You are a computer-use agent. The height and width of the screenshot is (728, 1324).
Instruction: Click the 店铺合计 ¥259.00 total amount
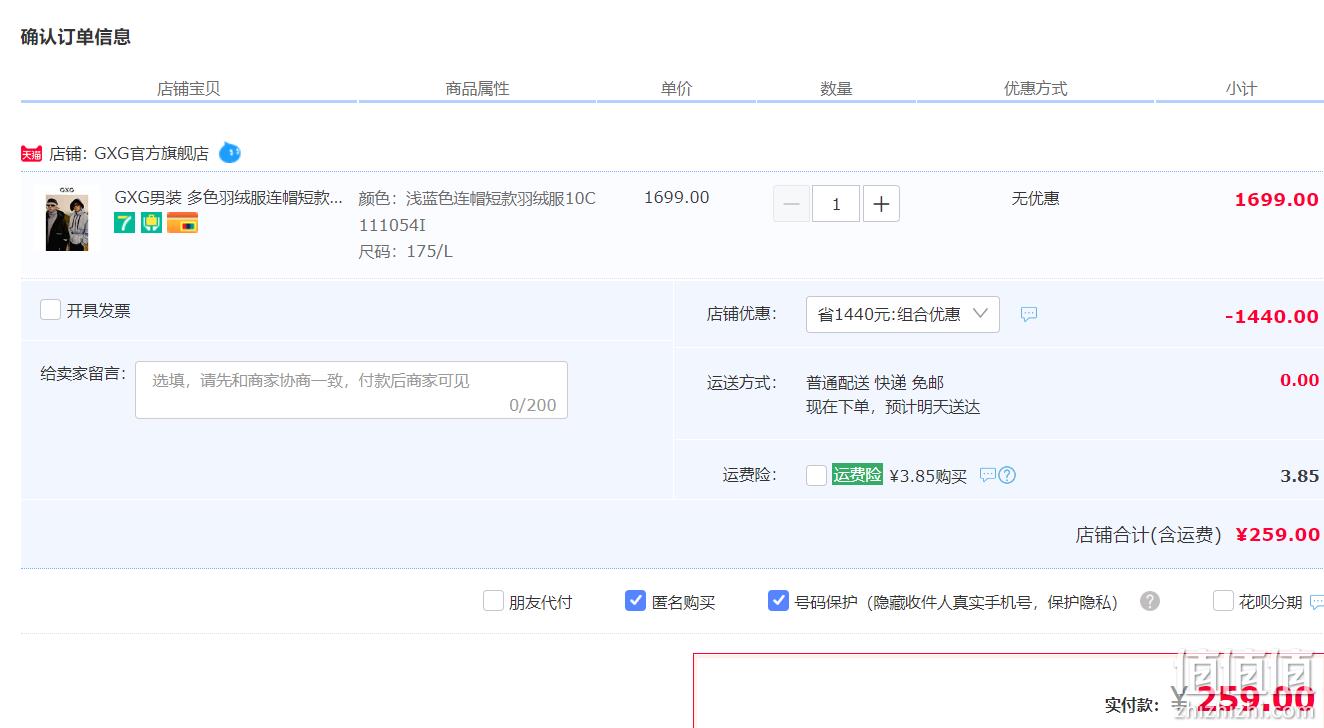(1278, 535)
